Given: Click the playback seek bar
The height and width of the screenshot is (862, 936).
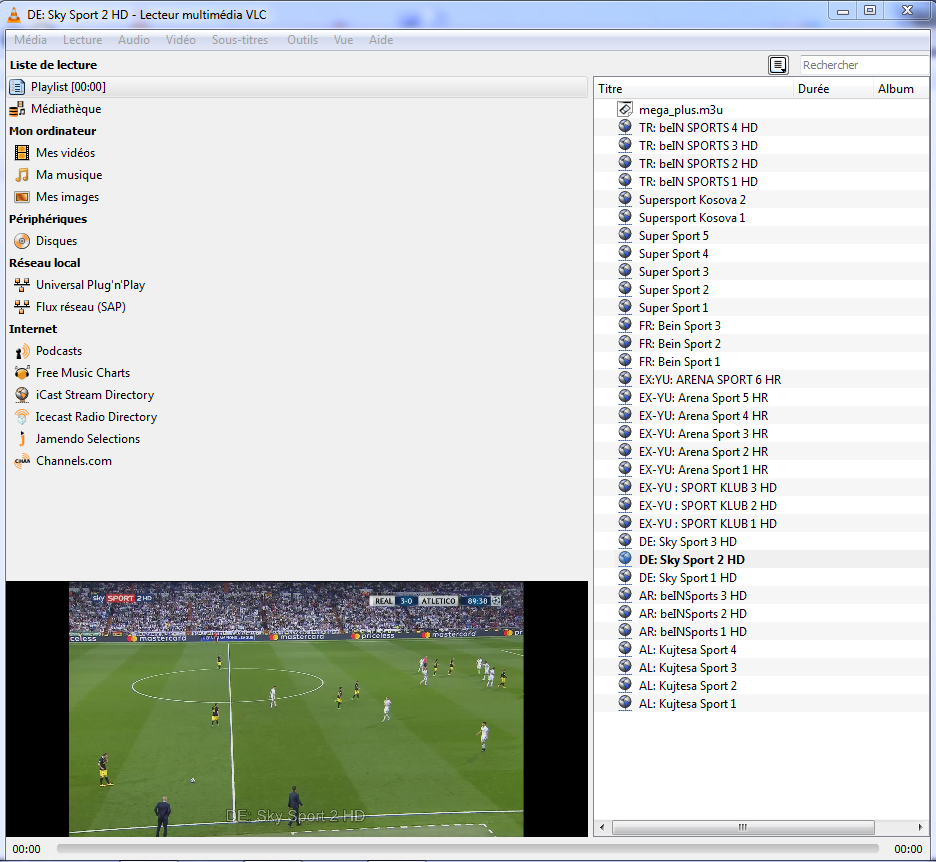Looking at the screenshot, I should coord(467,848).
